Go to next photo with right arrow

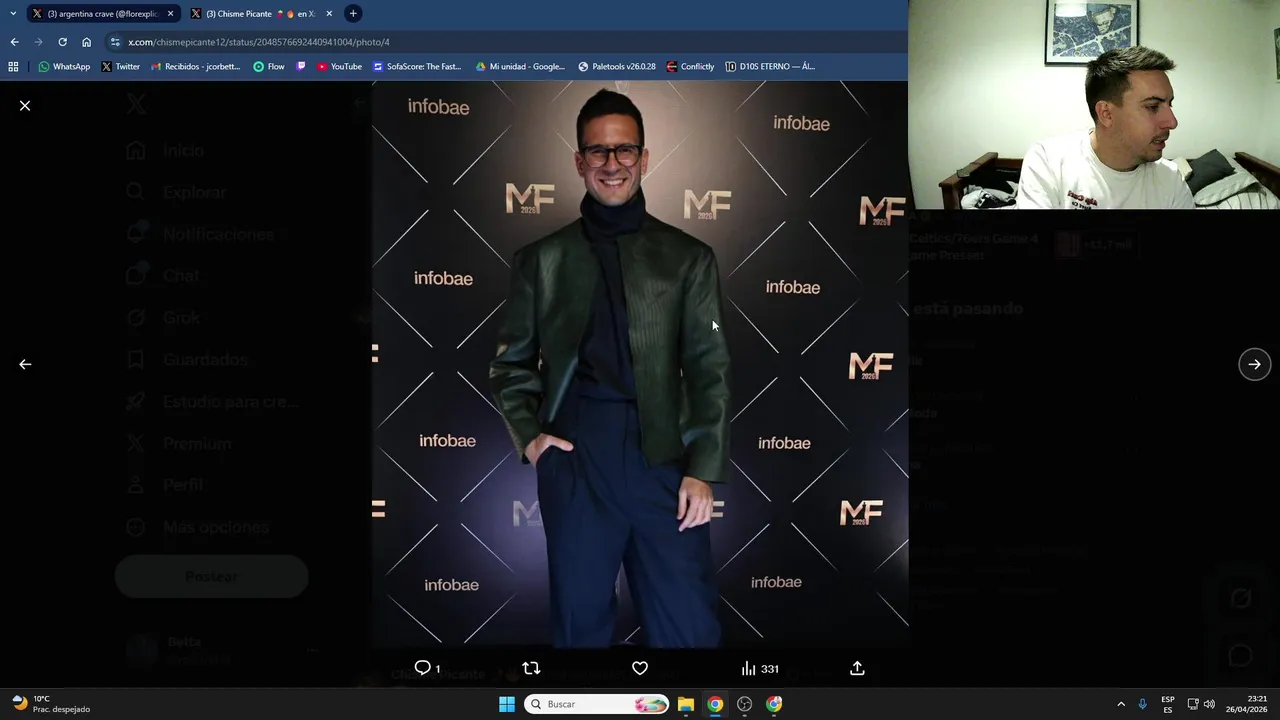tap(1254, 364)
